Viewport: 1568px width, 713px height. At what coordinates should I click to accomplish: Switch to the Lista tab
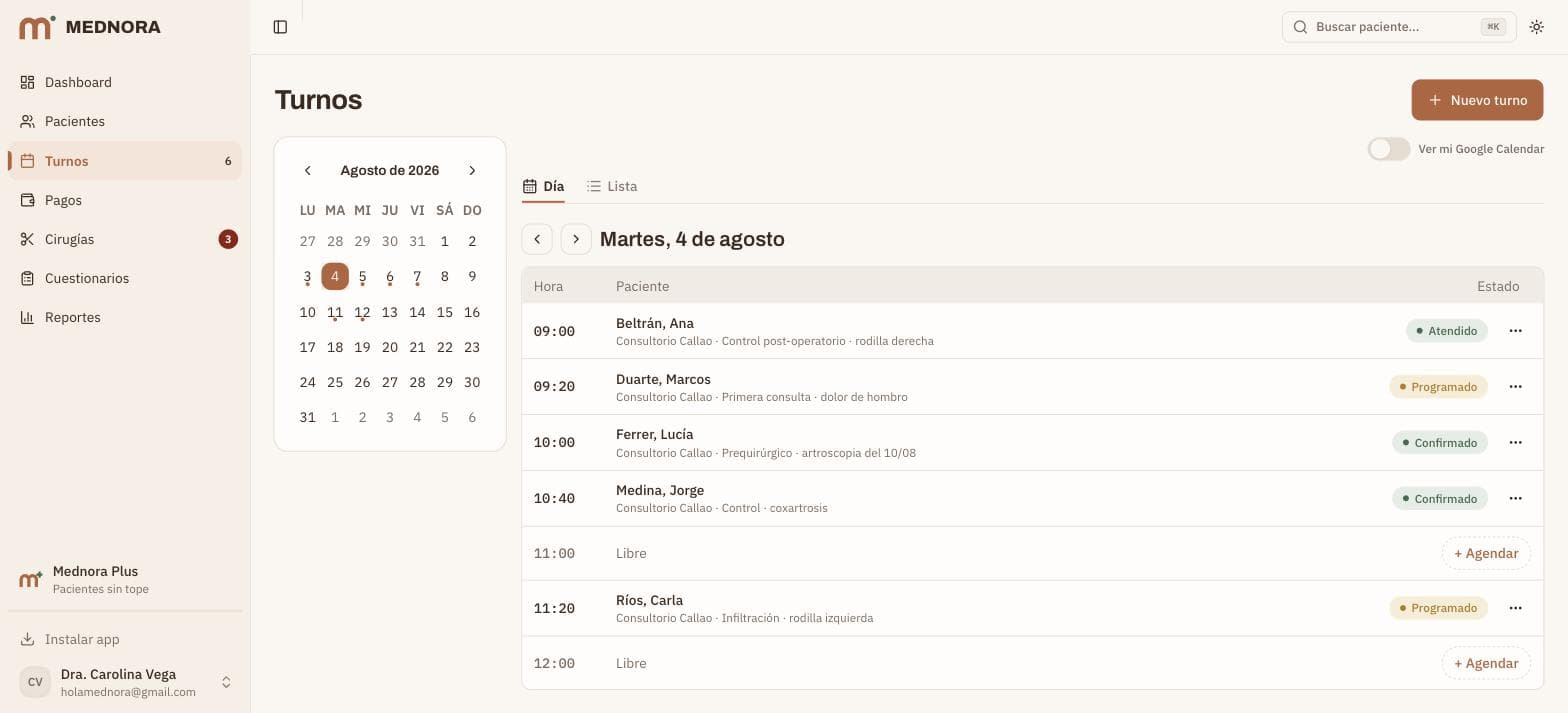point(611,186)
